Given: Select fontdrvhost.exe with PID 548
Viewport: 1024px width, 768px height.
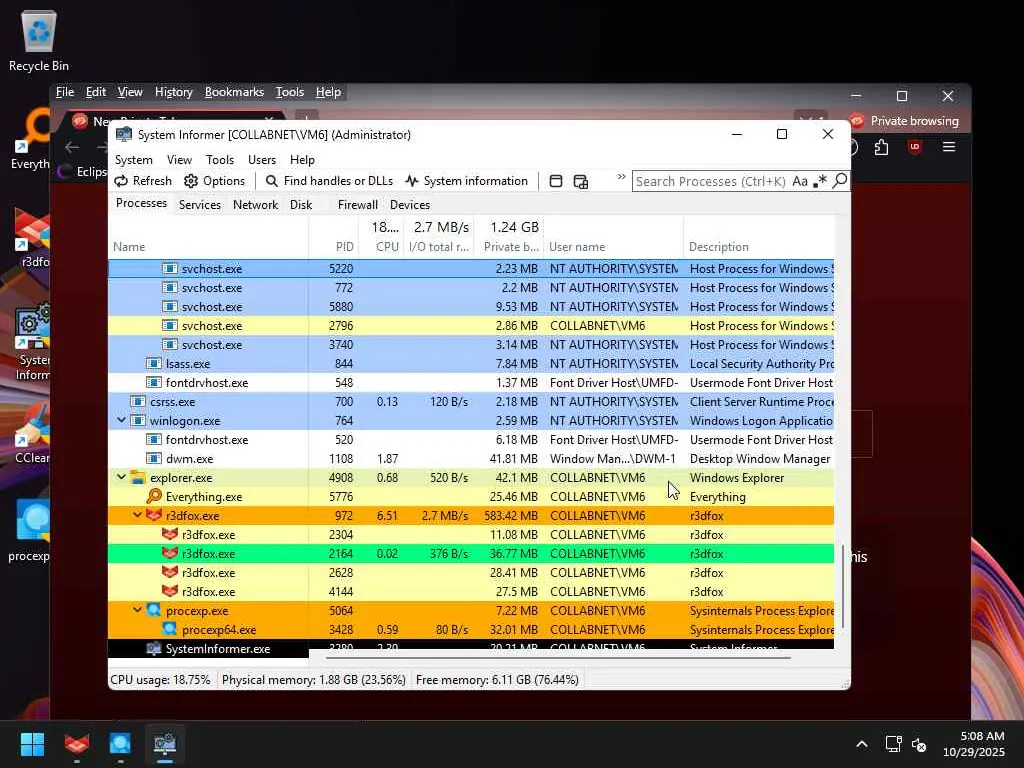Looking at the screenshot, I should coord(471,383).
